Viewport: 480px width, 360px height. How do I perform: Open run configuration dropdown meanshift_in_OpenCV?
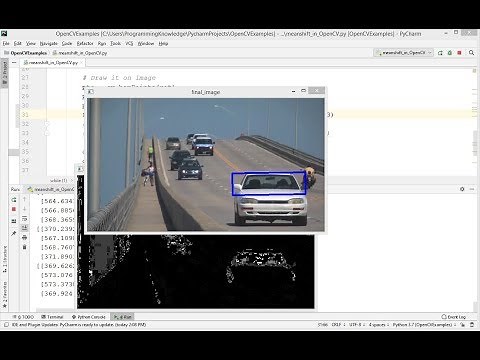[403, 53]
